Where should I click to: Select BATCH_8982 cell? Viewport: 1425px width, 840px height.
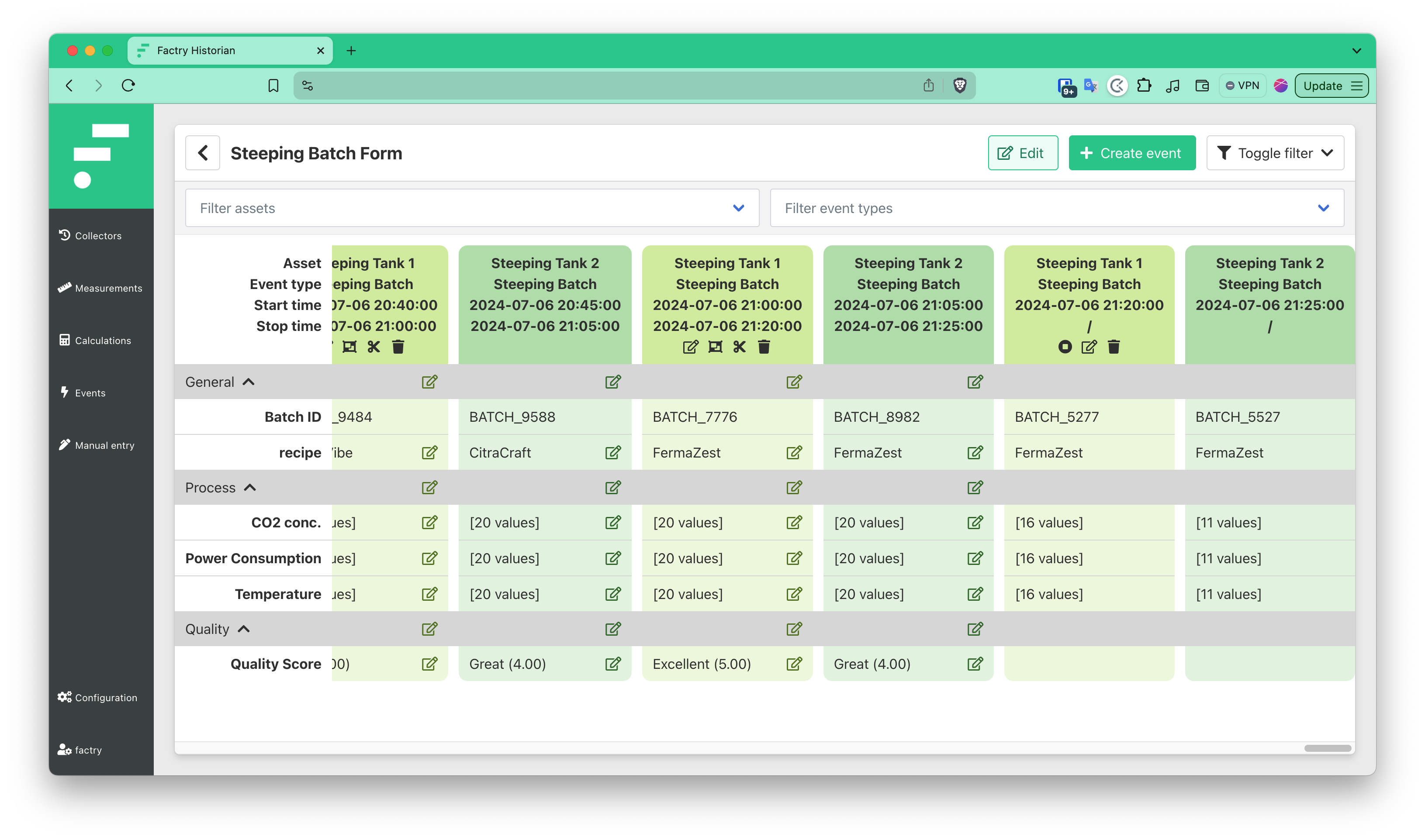[908, 417]
